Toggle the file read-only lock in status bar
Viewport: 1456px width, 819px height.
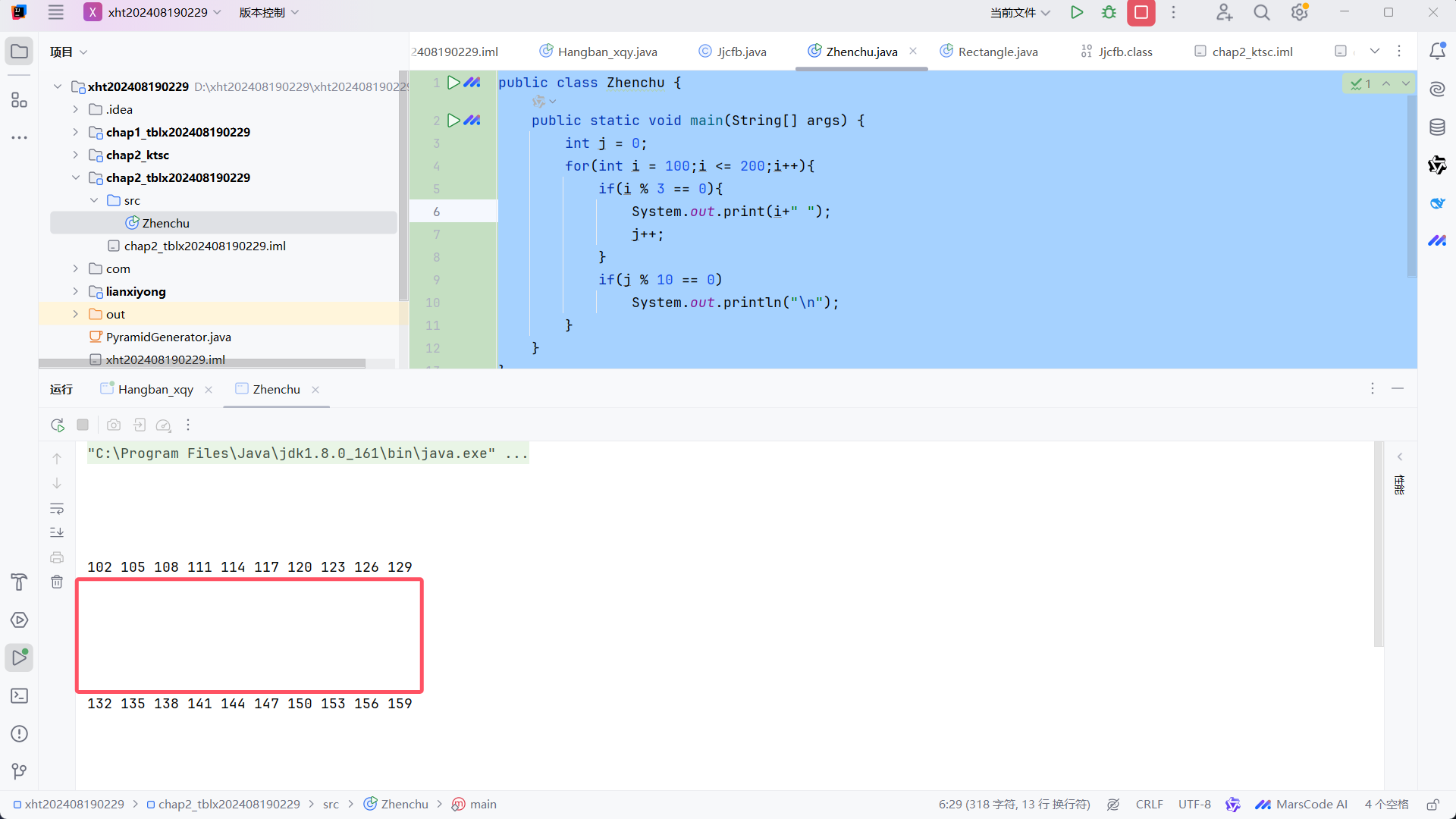1432,804
